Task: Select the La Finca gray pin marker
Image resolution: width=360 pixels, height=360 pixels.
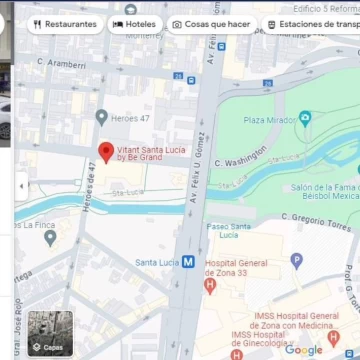Action: coord(50,239)
